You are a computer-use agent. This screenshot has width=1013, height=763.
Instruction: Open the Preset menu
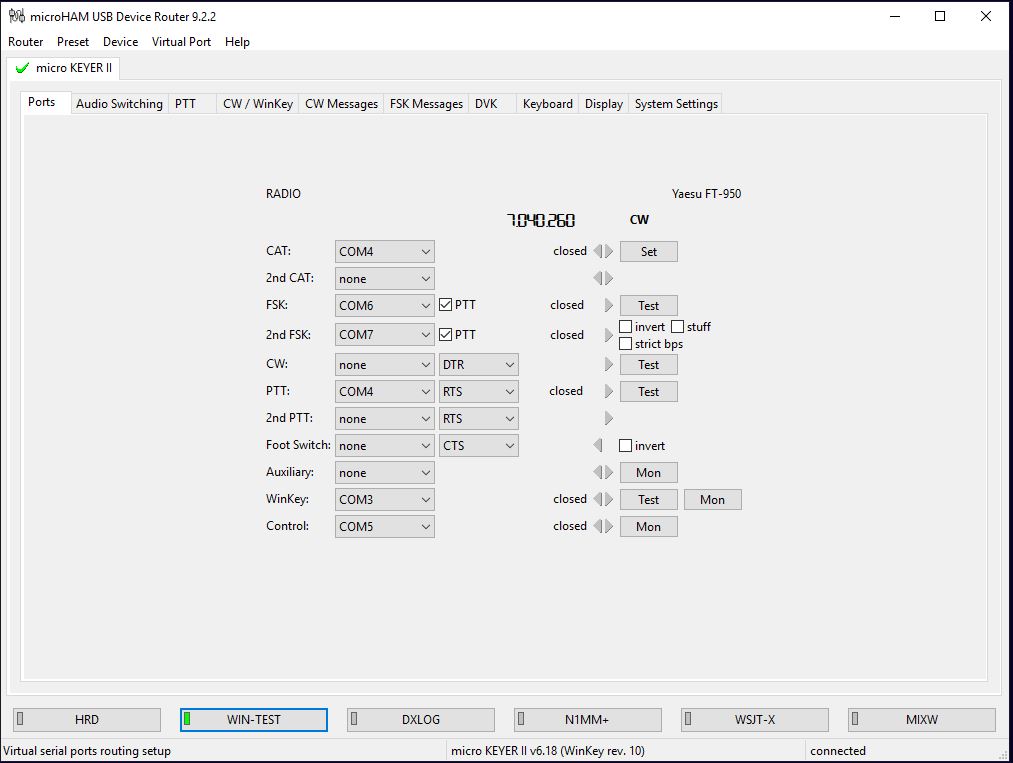tap(73, 42)
